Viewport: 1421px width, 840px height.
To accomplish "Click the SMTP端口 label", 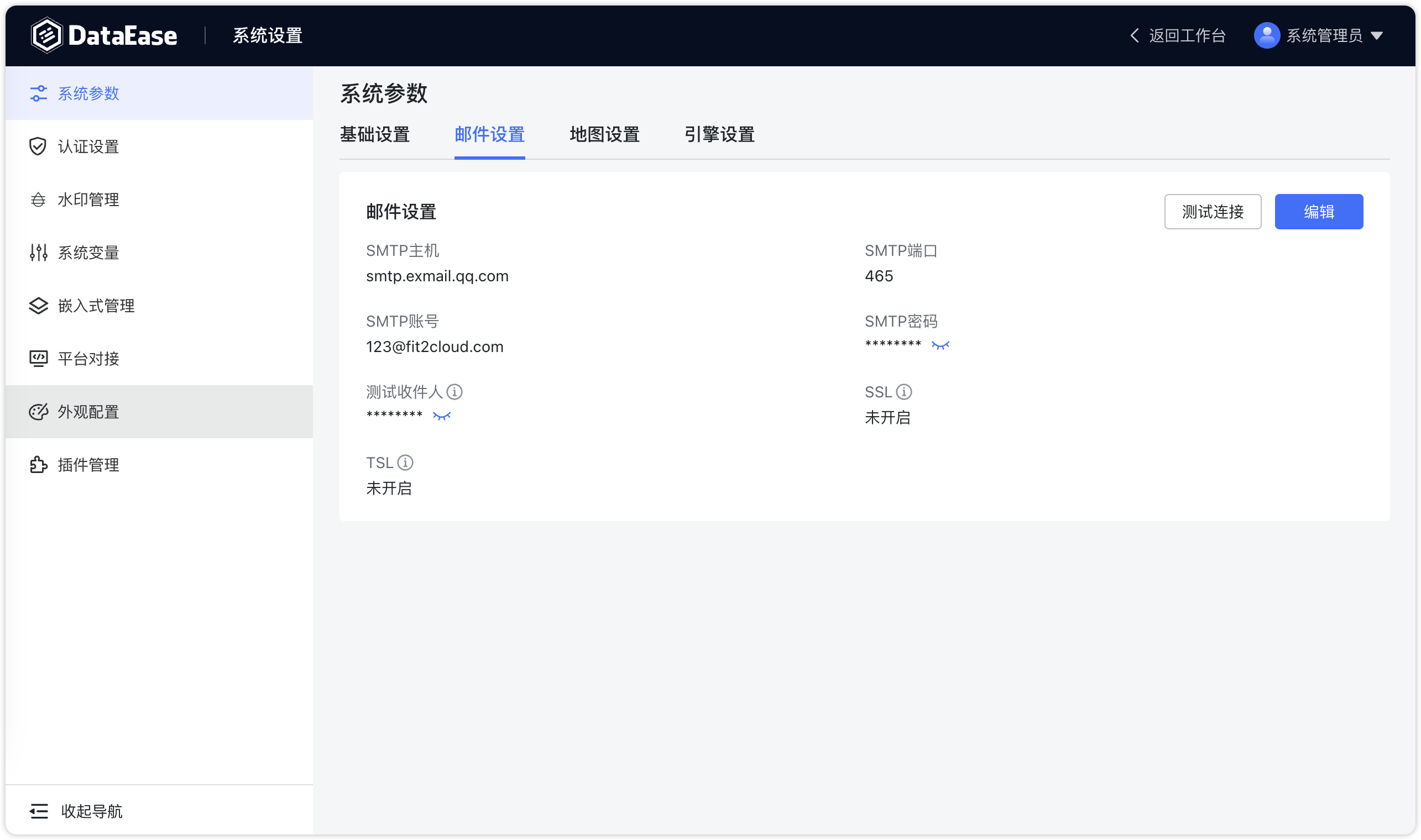I will (x=901, y=250).
